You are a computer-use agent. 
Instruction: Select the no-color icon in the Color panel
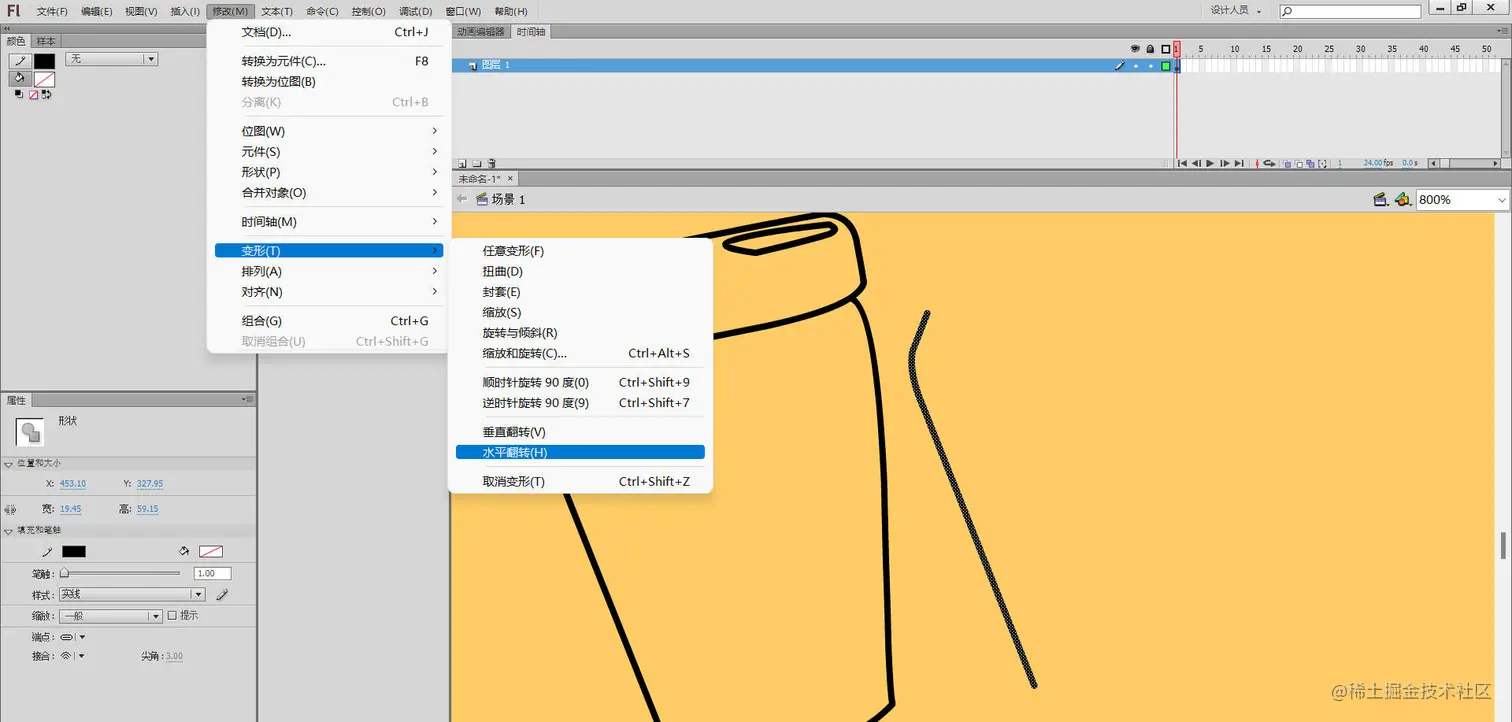(34, 94)
